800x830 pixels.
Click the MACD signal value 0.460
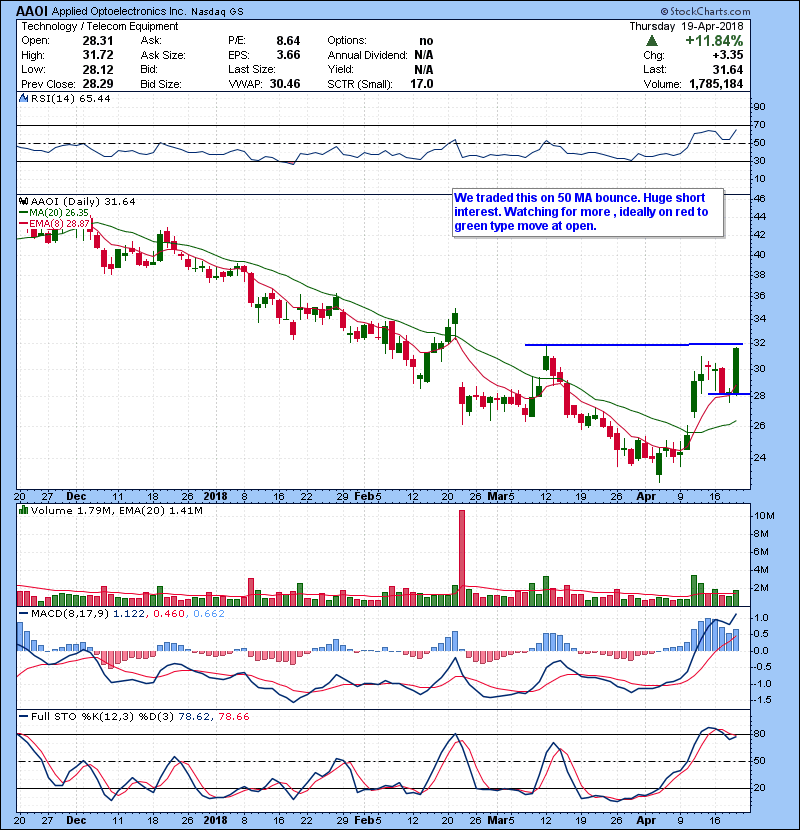[169, 614]
